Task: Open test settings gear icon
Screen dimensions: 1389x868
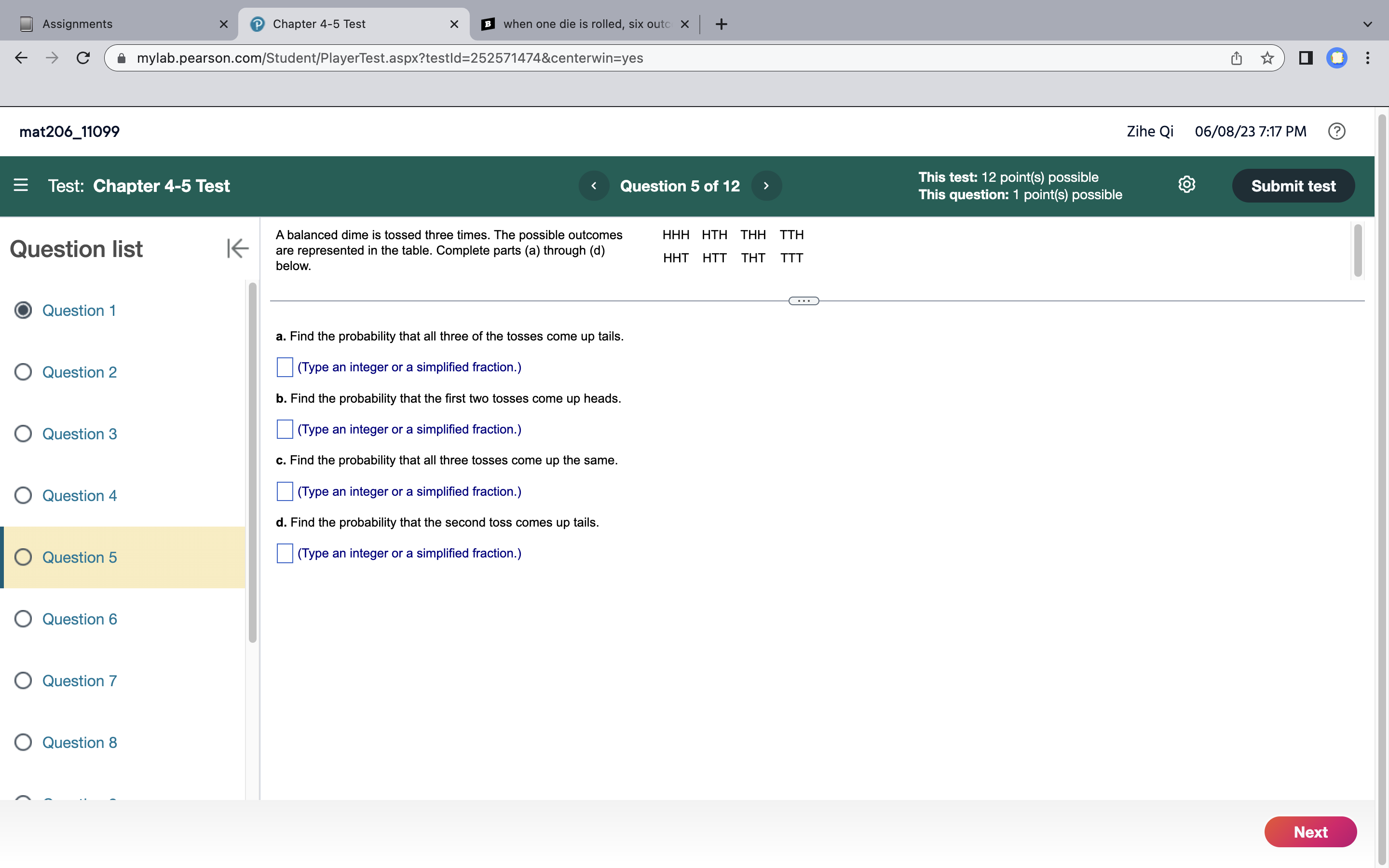Action: (1186, 185)
